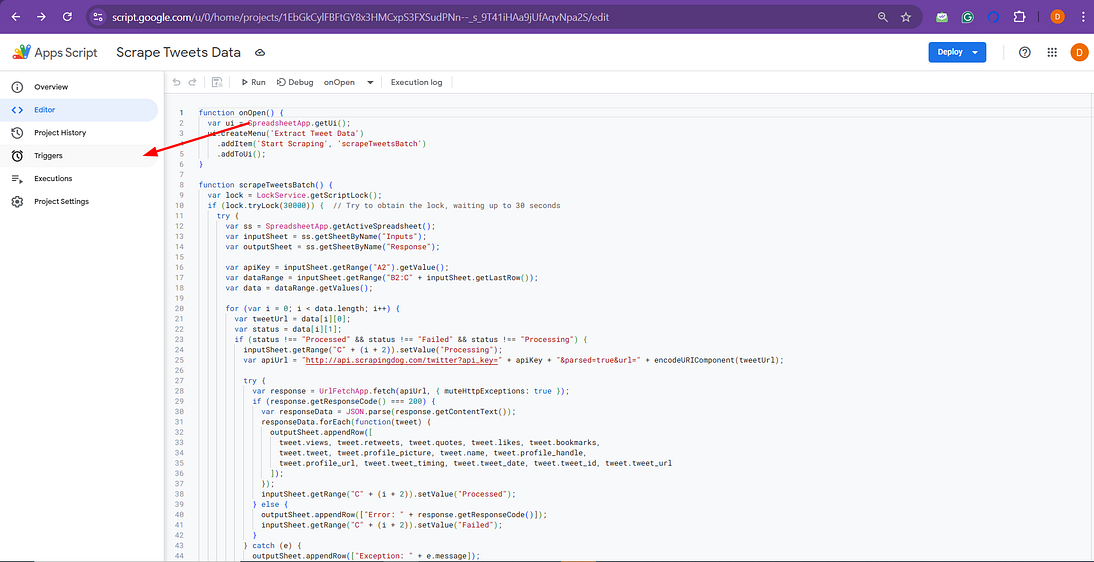
Task: Open Overview in the sidebar
Action: click(80, 87)
